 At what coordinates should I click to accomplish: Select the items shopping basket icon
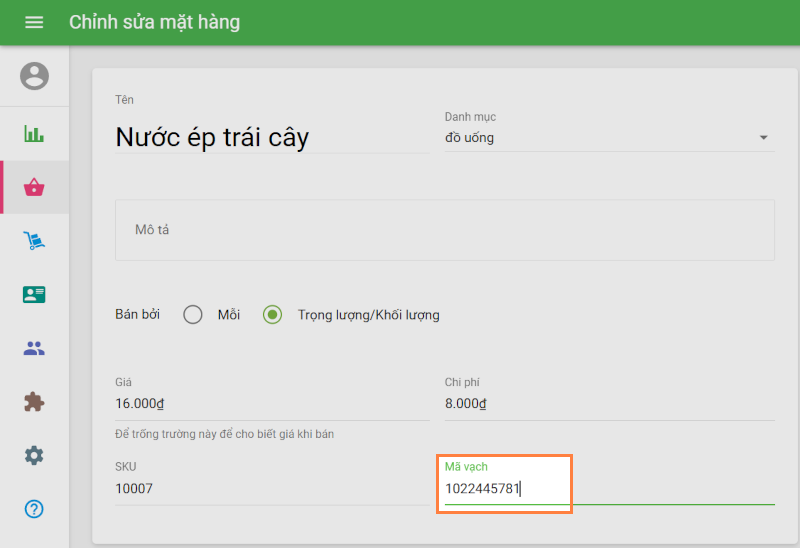(x=34, y=187)
